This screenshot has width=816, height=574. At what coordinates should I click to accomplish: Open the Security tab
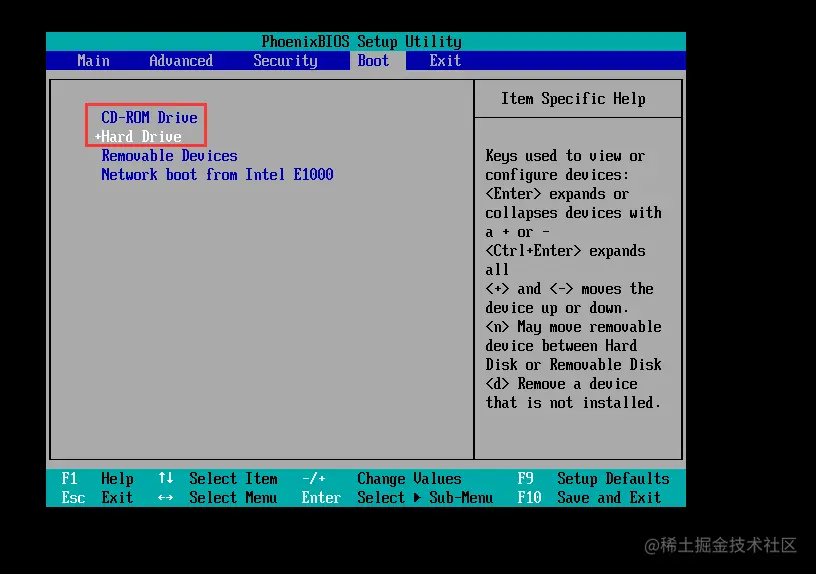pyautogui.click(x=285, y=61)
